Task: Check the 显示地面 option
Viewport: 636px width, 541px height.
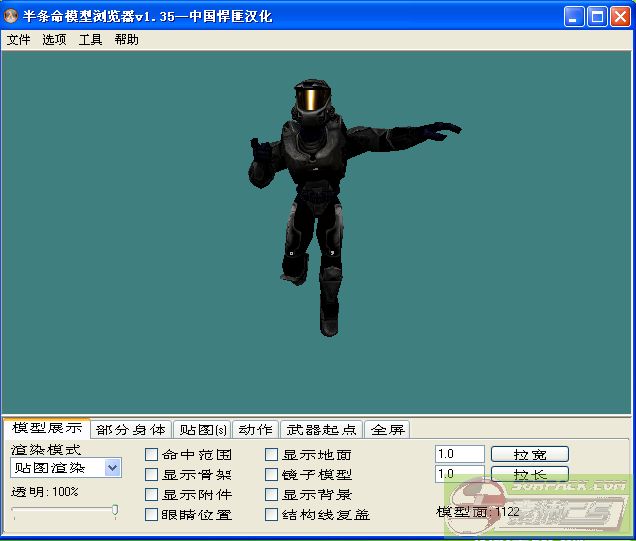Action: click(272, 455)
